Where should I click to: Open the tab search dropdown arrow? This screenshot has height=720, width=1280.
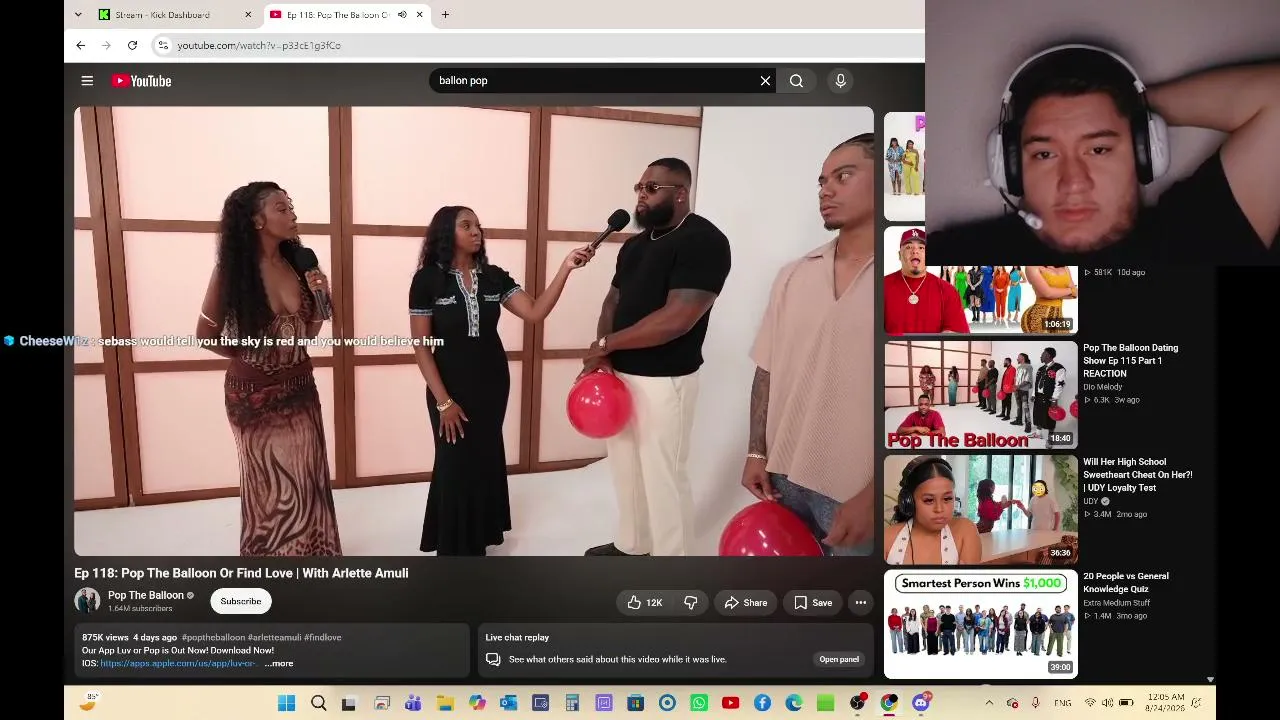(79, 15)
